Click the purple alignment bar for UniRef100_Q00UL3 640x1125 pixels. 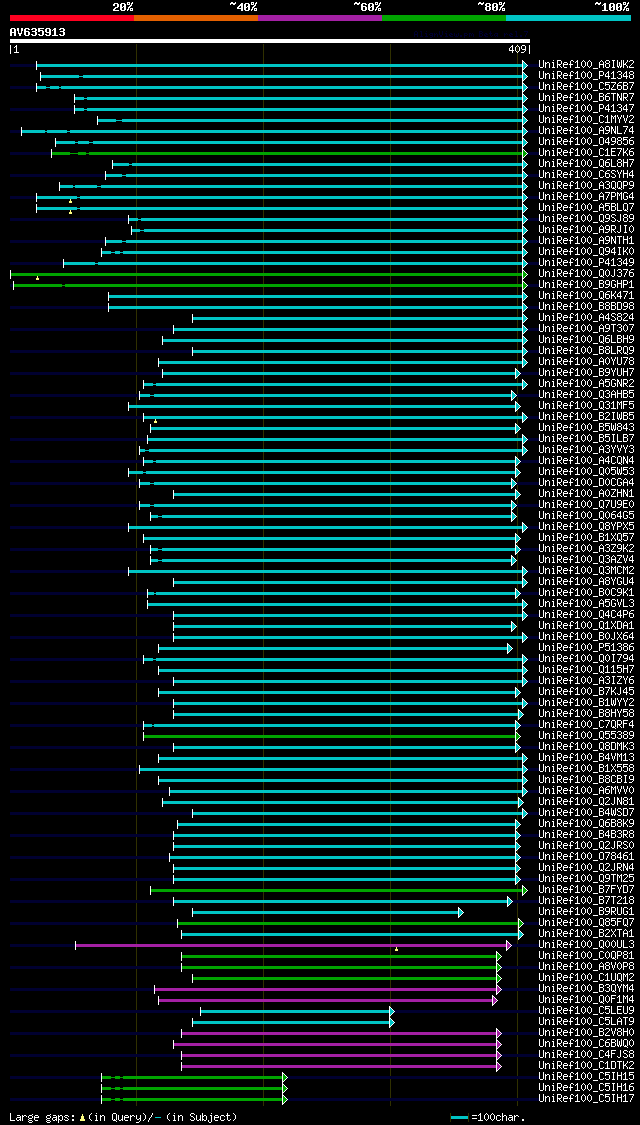click(293, 945)
